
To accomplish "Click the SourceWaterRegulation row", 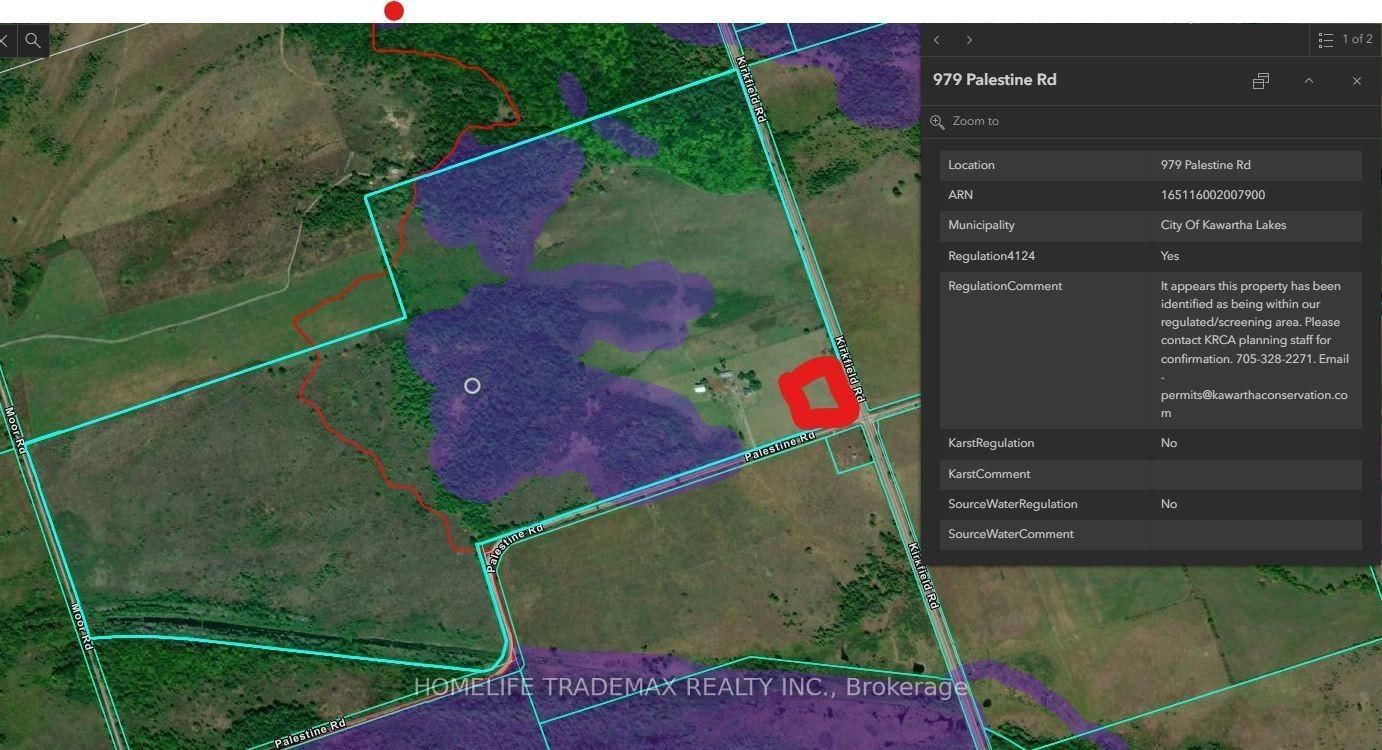I will pyautogui.click(x=1150, y=504).
